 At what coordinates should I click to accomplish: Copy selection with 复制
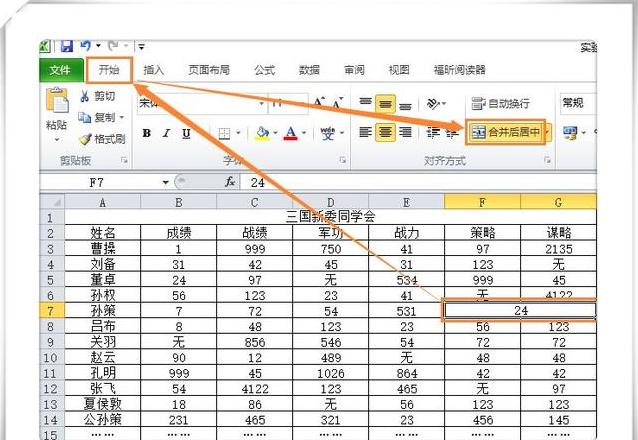[x=96, y=118]
